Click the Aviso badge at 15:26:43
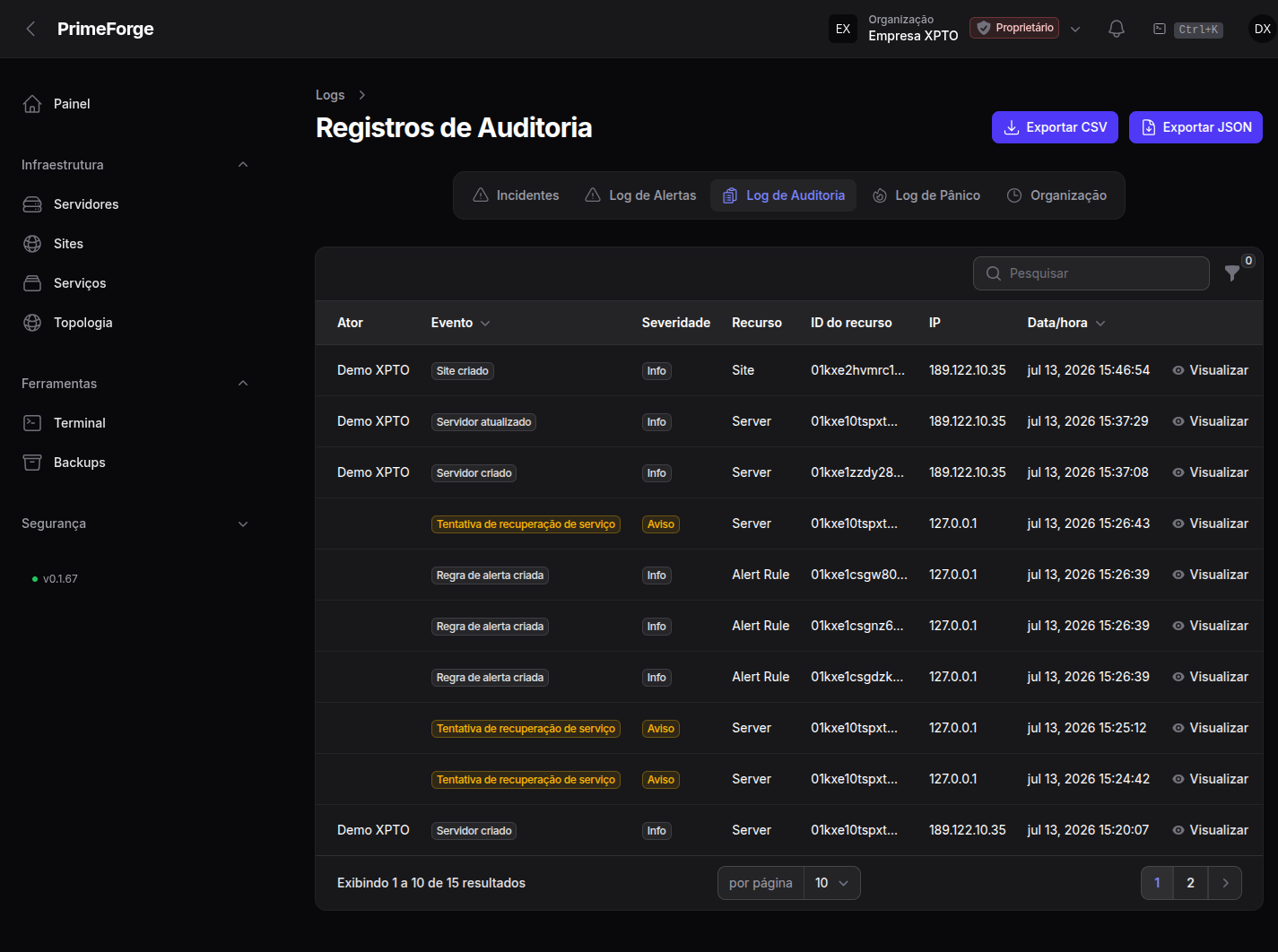Viewport: 1278px width, 952px height. (661, 524)
